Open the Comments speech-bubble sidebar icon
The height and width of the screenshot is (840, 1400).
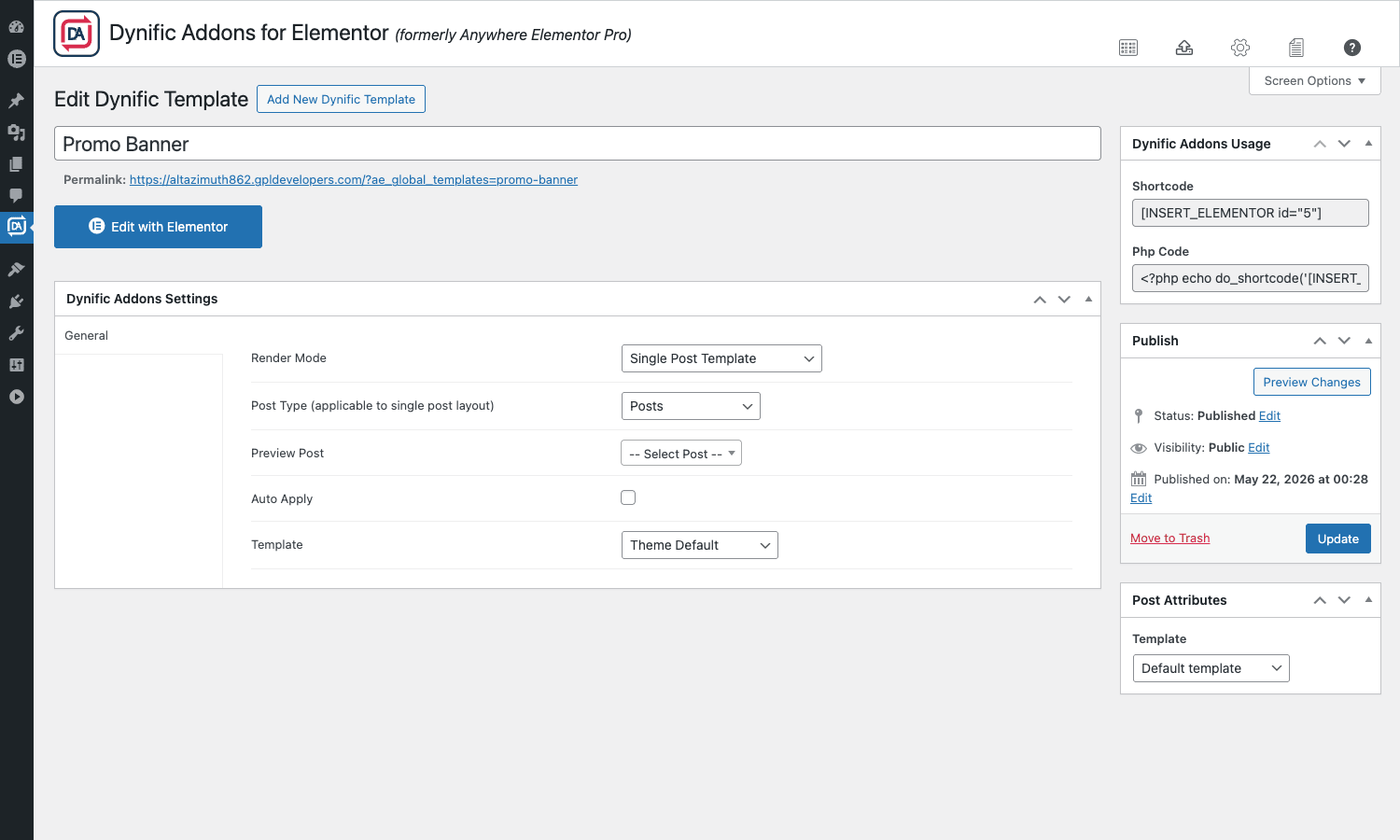tap(16, 196)
